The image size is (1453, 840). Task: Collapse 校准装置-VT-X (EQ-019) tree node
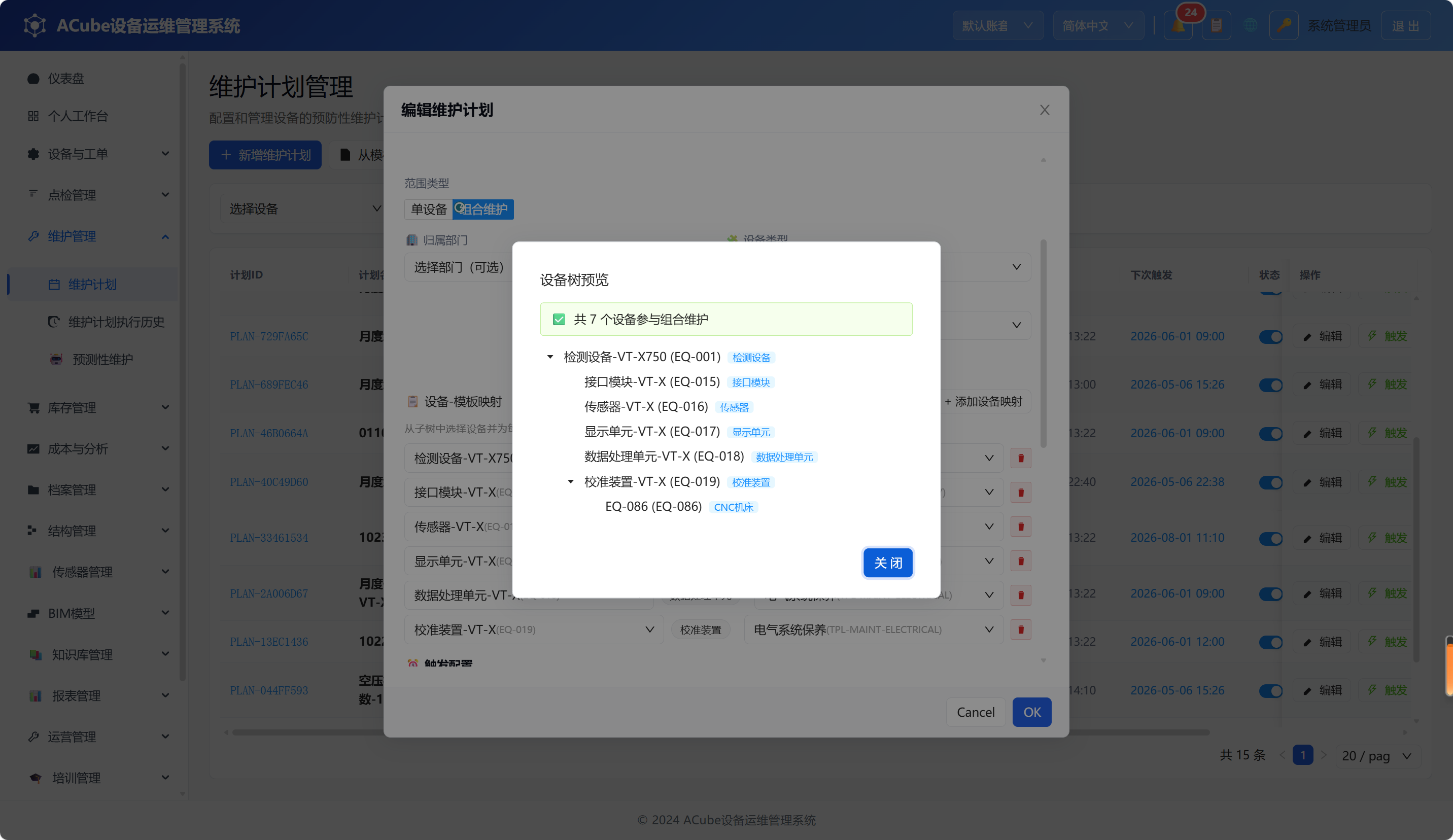tap(571, 481)
